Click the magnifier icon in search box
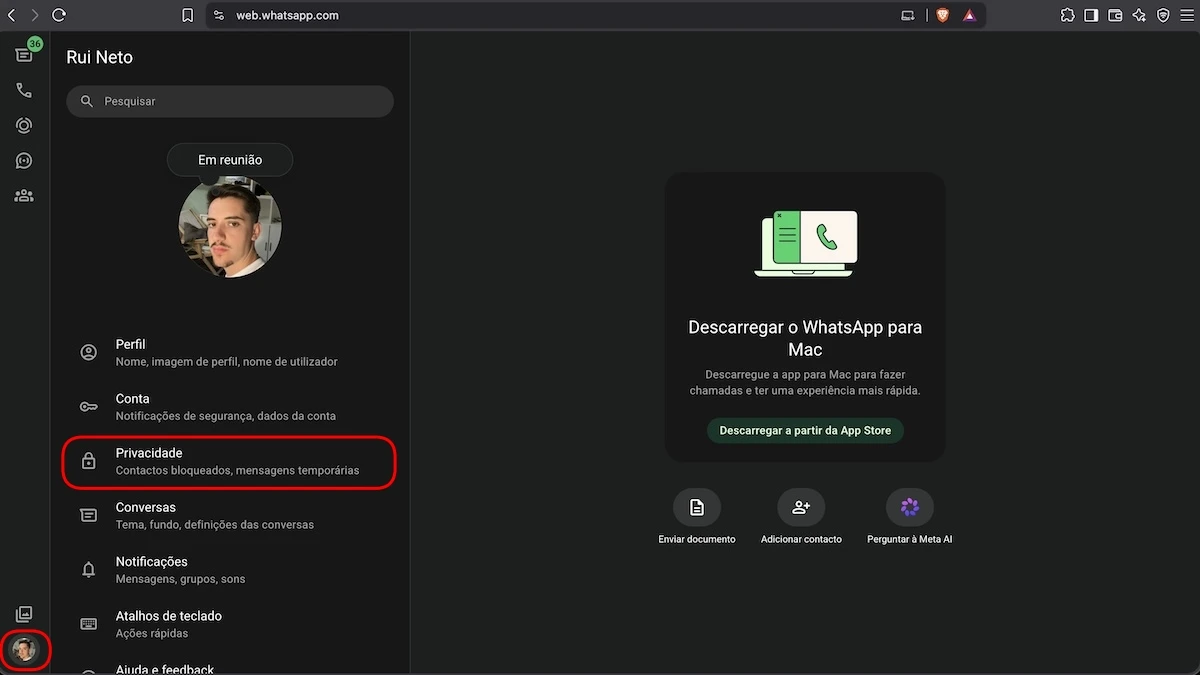The width and height of the screenshot is (1200, 675). point(87,101)
